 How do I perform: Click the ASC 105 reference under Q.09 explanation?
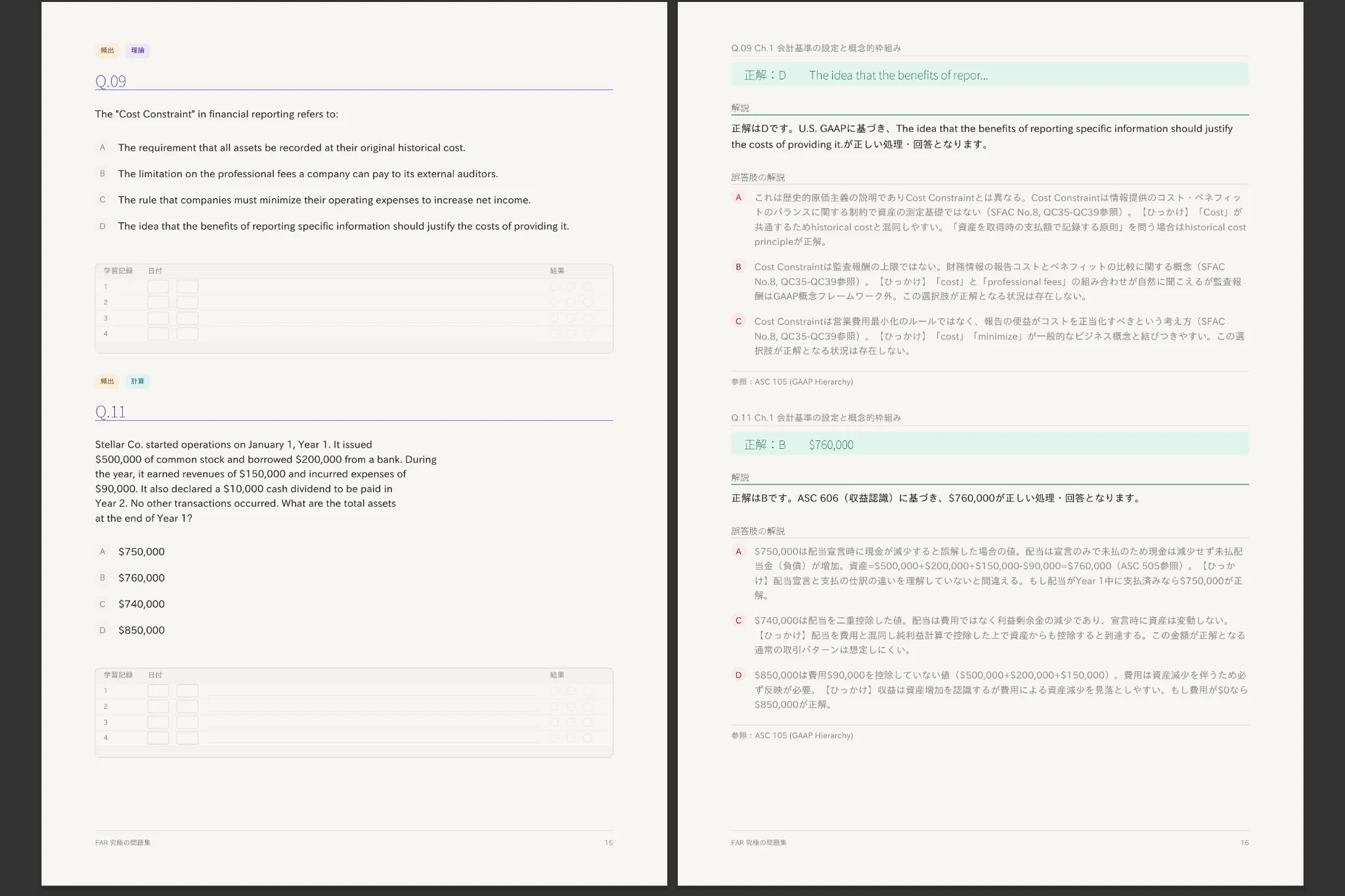(792, 382)
